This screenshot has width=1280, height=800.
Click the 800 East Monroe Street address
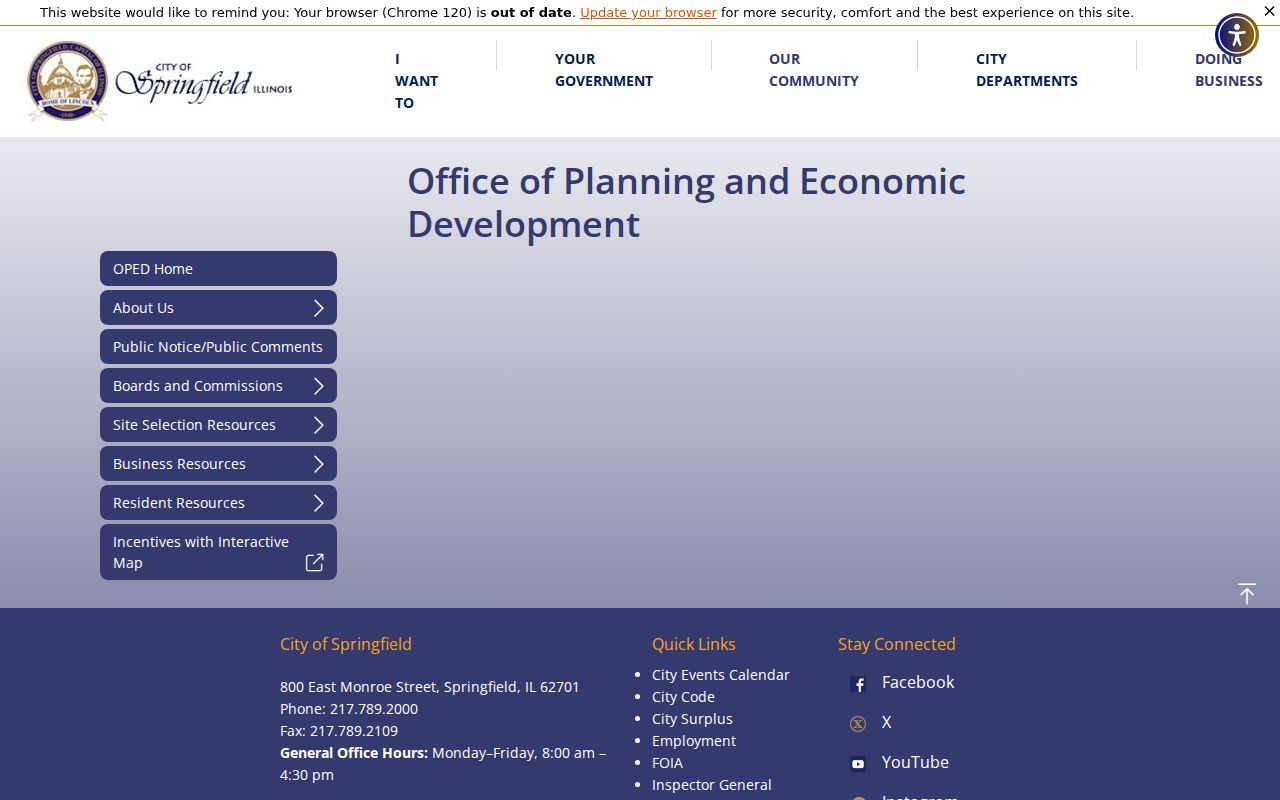click(430, 687)
